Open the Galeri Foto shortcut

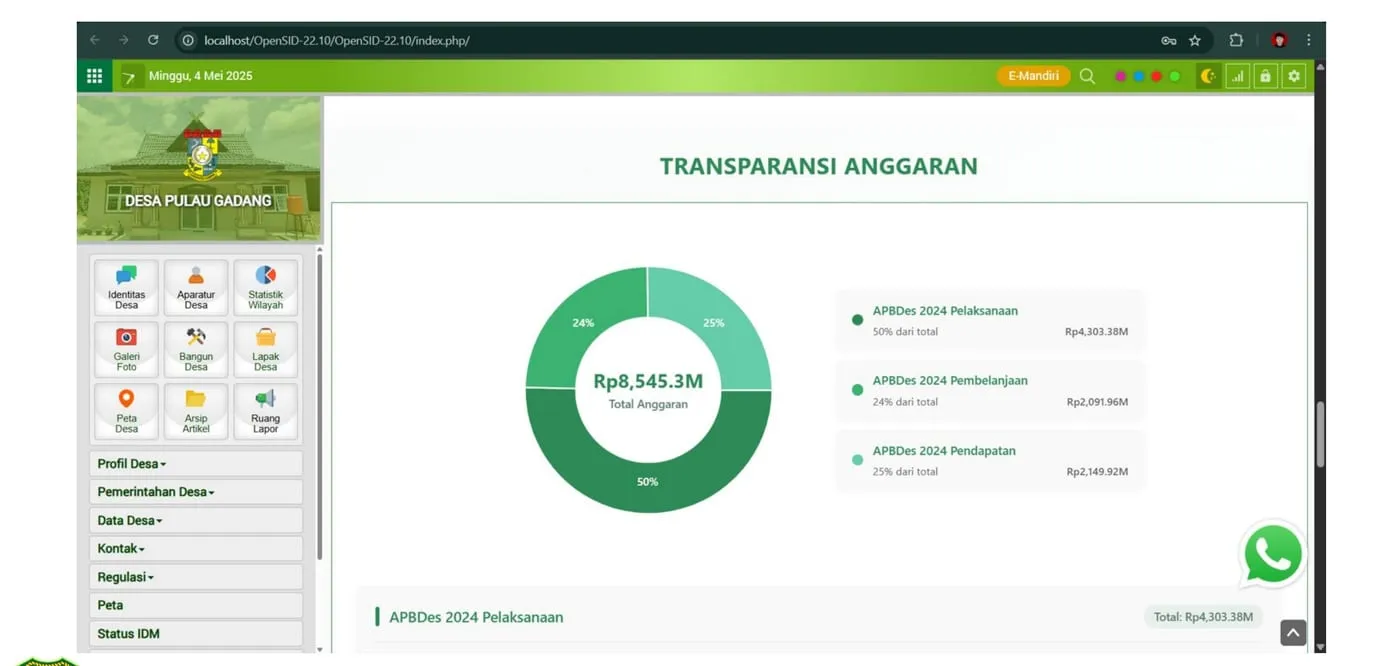pos(126,350)
